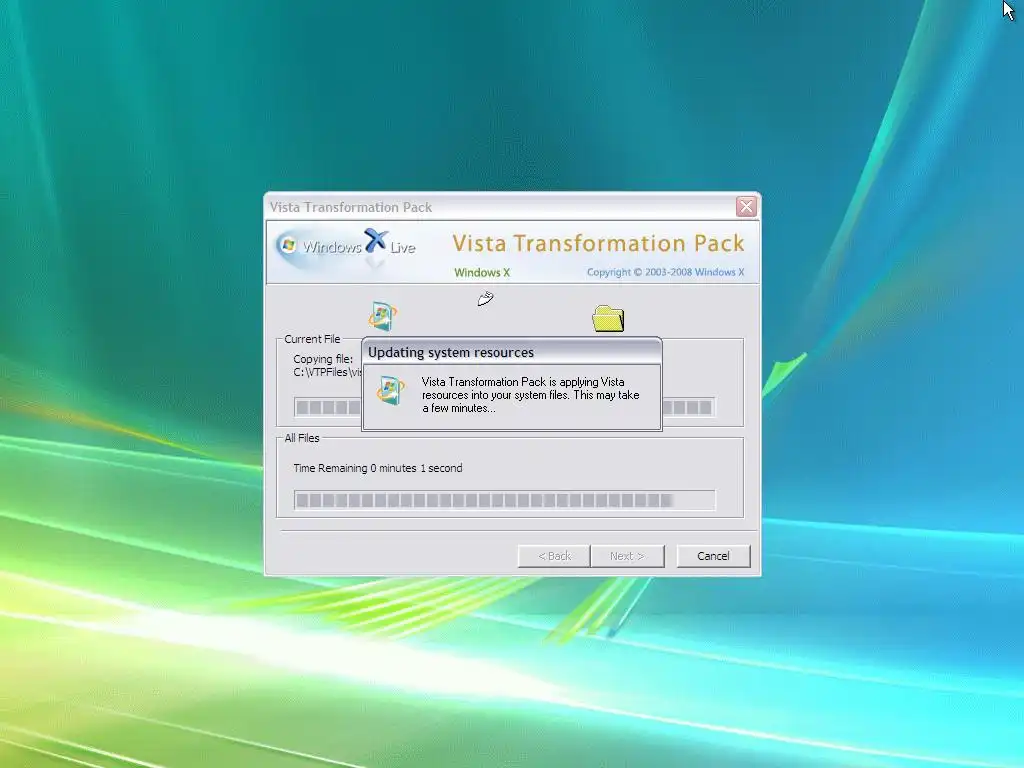Click the All Files progress bar
The width and height of the screenshot is (1024, 768).
[x=504, y=500]
